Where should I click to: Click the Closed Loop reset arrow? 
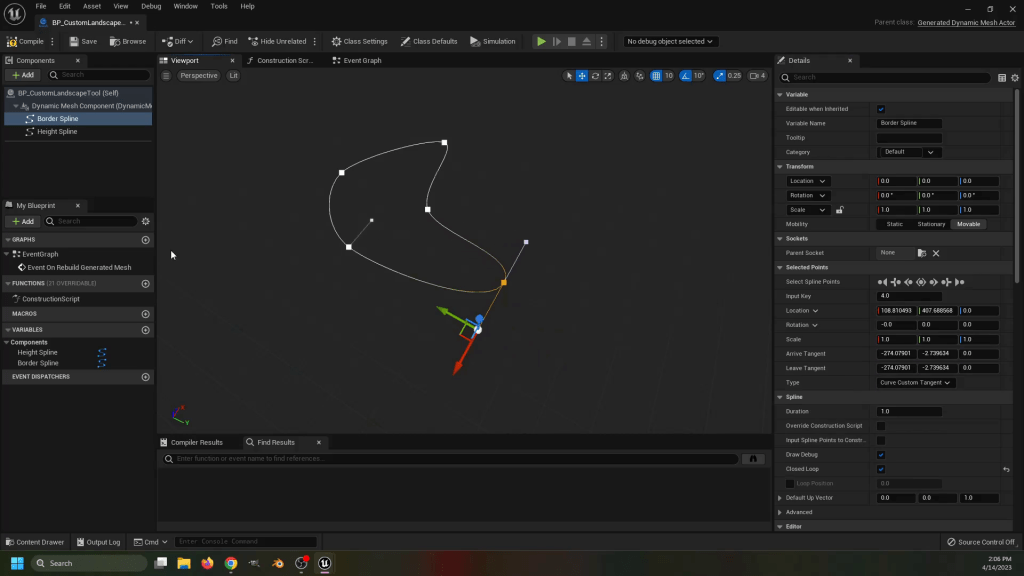pyautogui.click(x=1006, y=469)
